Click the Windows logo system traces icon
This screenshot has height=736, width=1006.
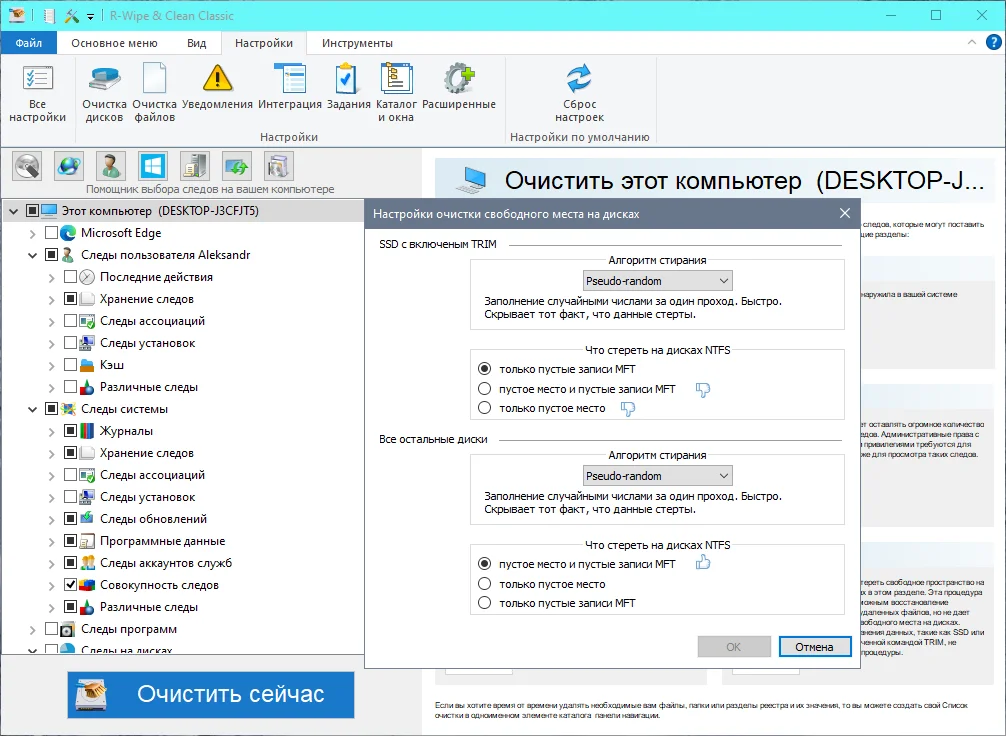point(153,166)
